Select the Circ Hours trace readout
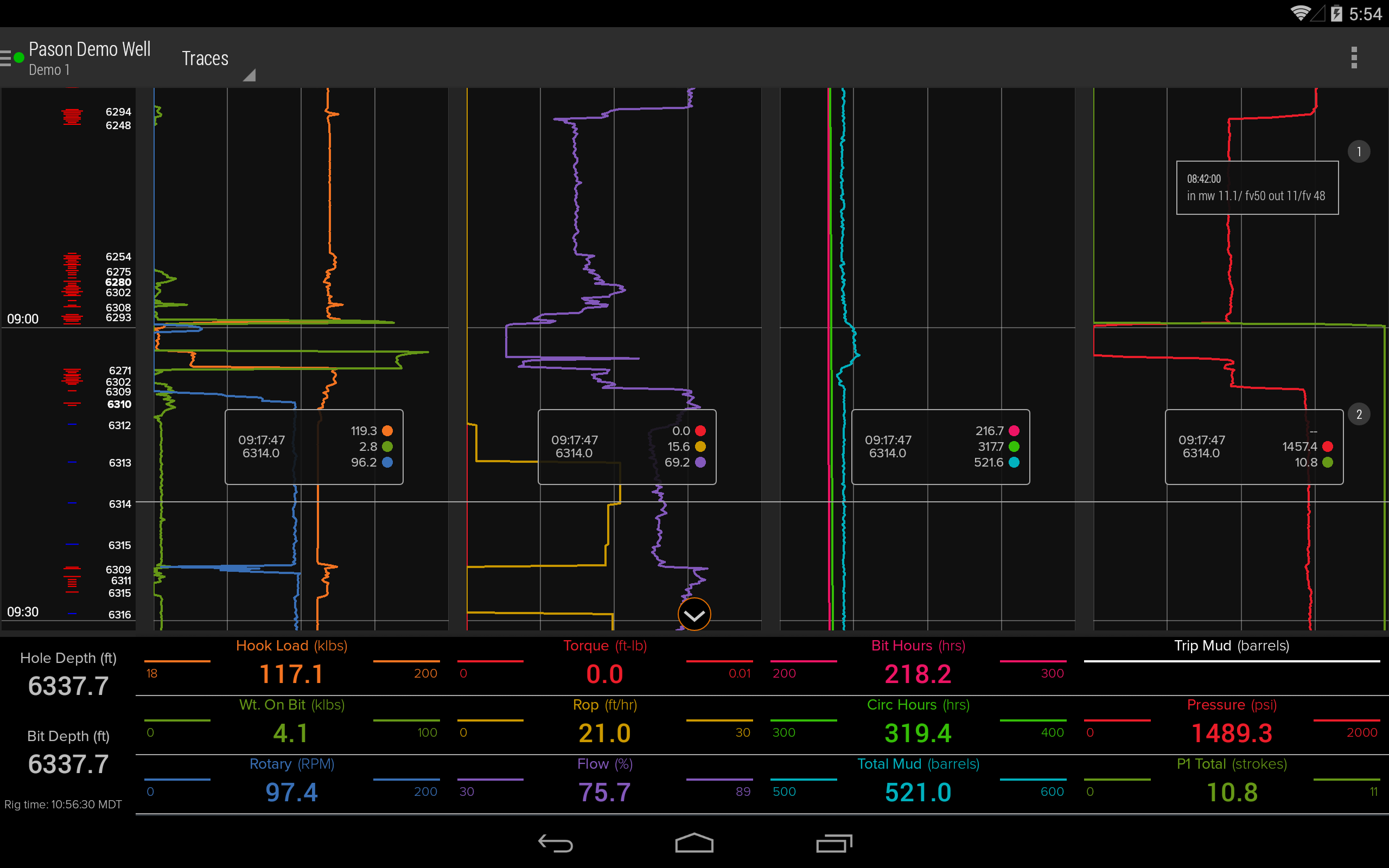This screenshot has width=1389, height=868. tap(919, 724)
